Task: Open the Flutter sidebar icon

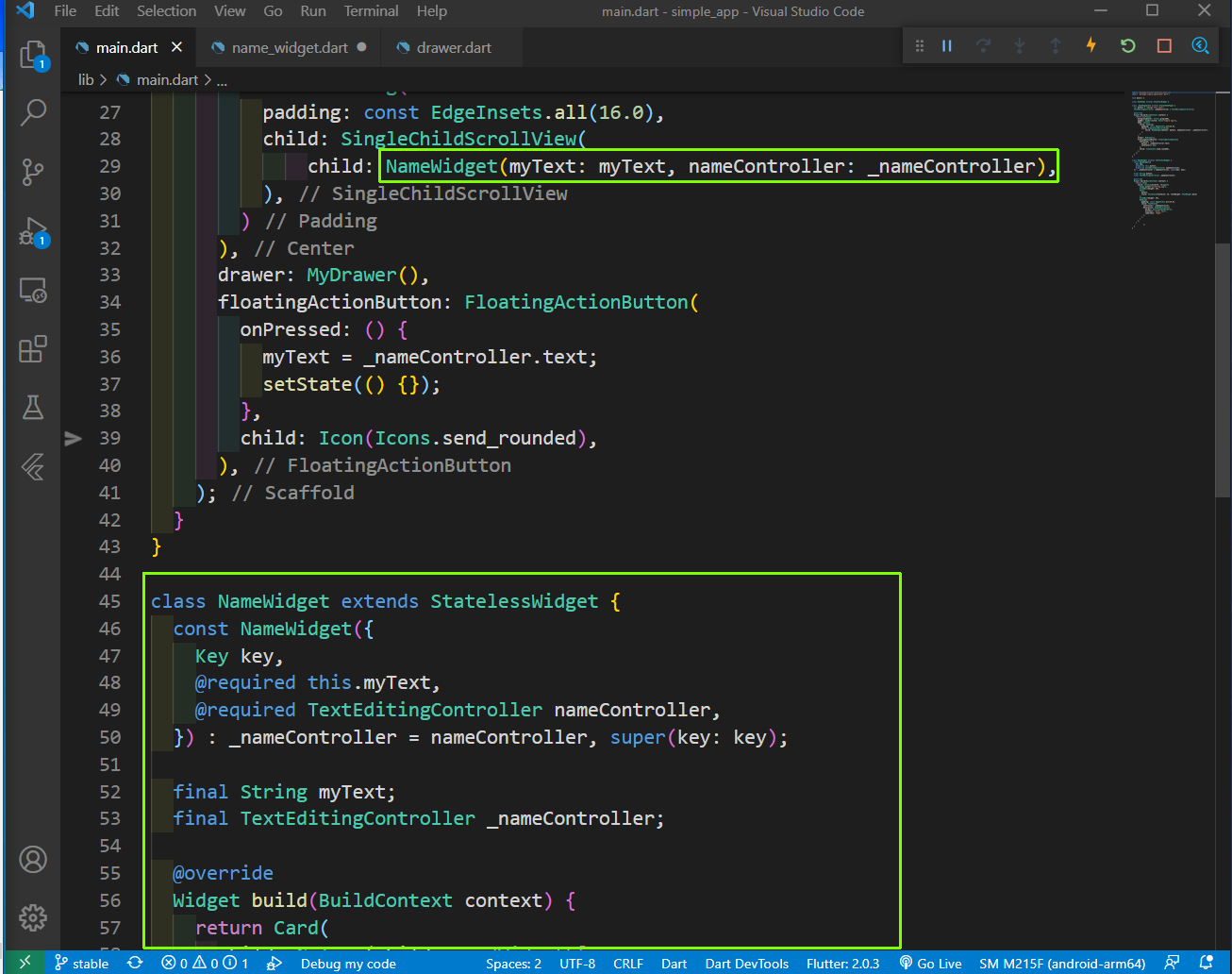Action: click(x=33, y=466)
